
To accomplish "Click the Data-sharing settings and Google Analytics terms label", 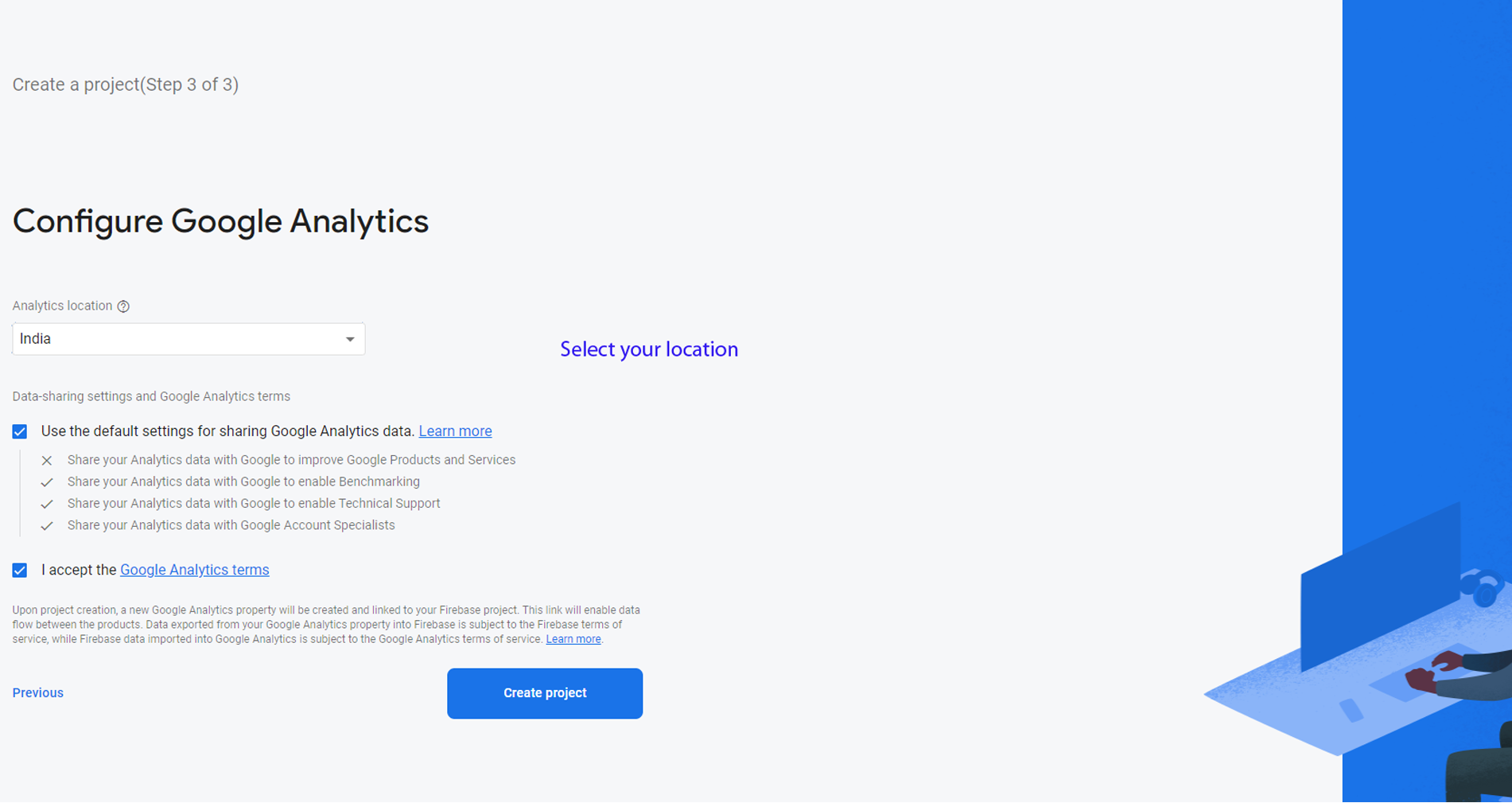I will (x=151, y=396).
